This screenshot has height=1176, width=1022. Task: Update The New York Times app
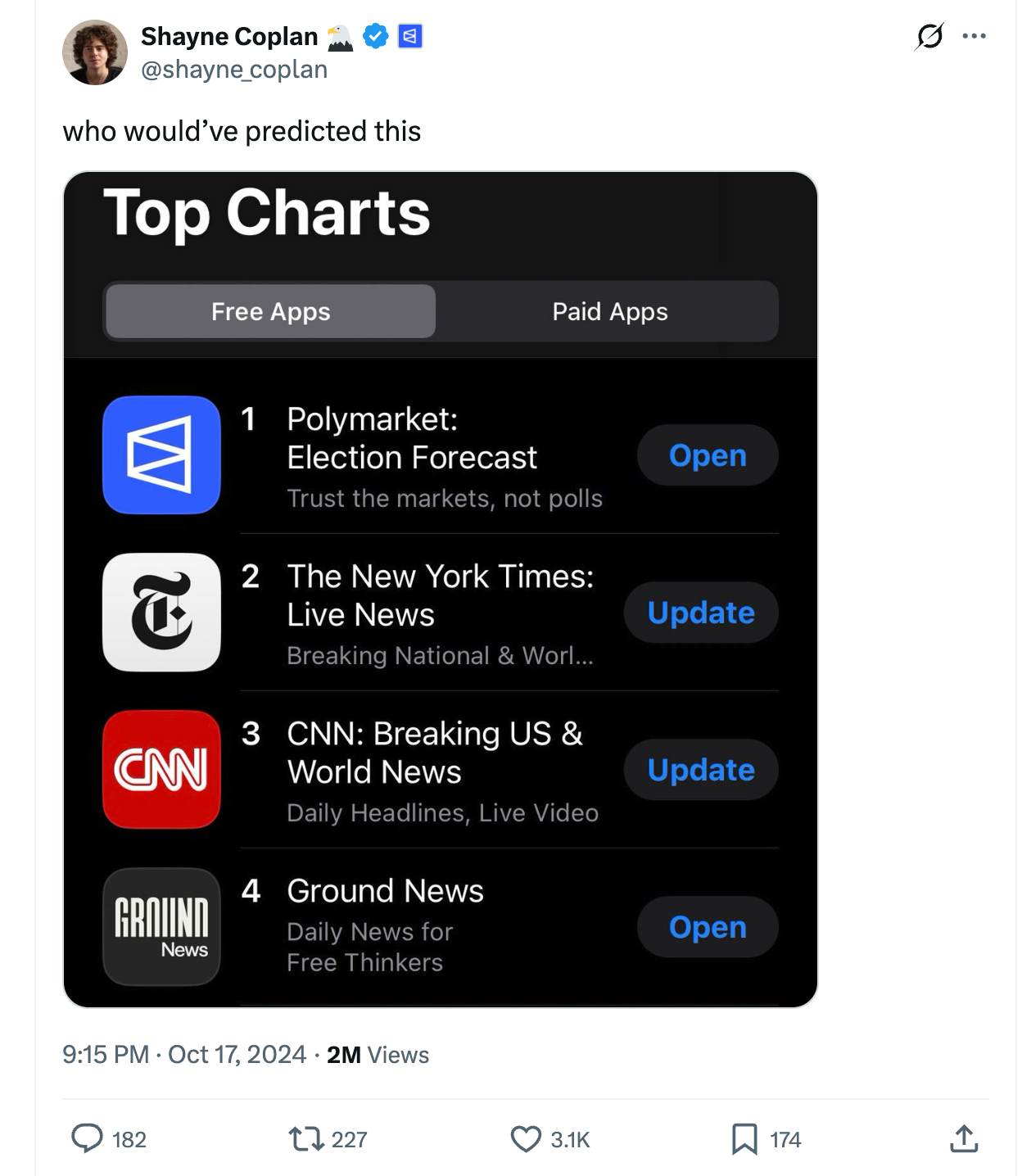[701, 613]
